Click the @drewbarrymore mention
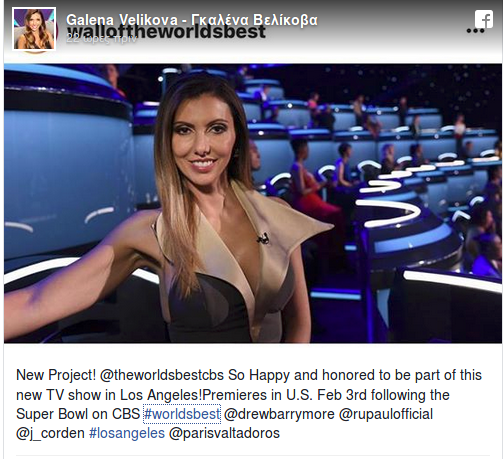Screen dimensions: 504x459 tap(279, 414)
